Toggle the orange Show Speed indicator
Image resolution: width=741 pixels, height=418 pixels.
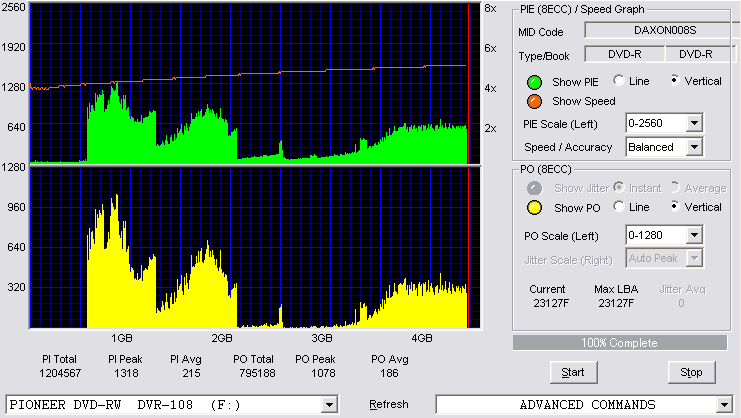click(534, 101)
